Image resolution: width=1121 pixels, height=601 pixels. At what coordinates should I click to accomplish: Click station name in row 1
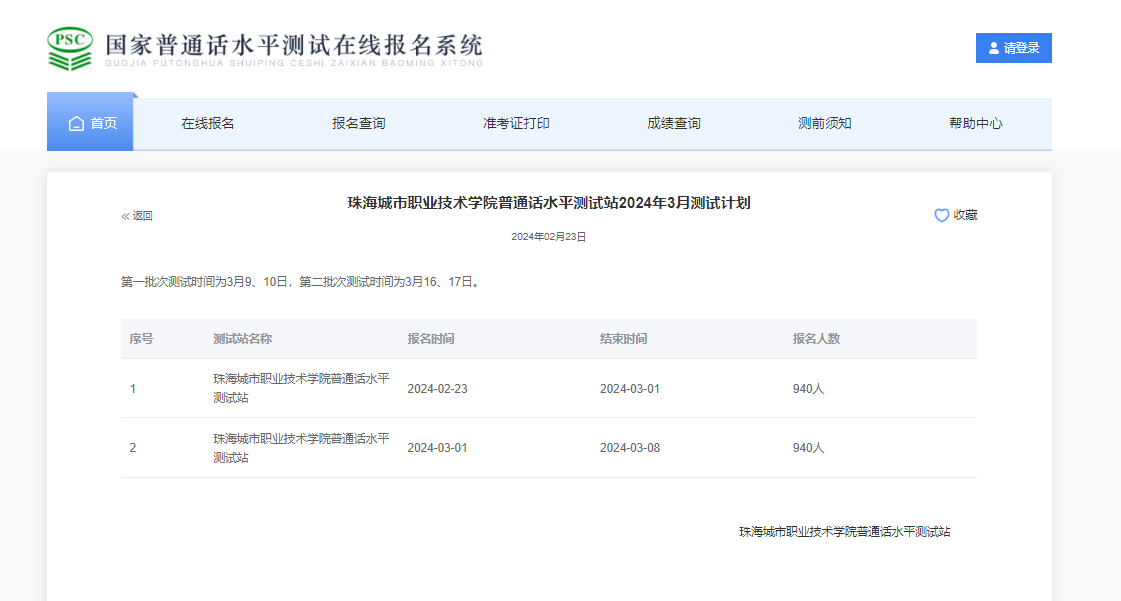(301, 388)
